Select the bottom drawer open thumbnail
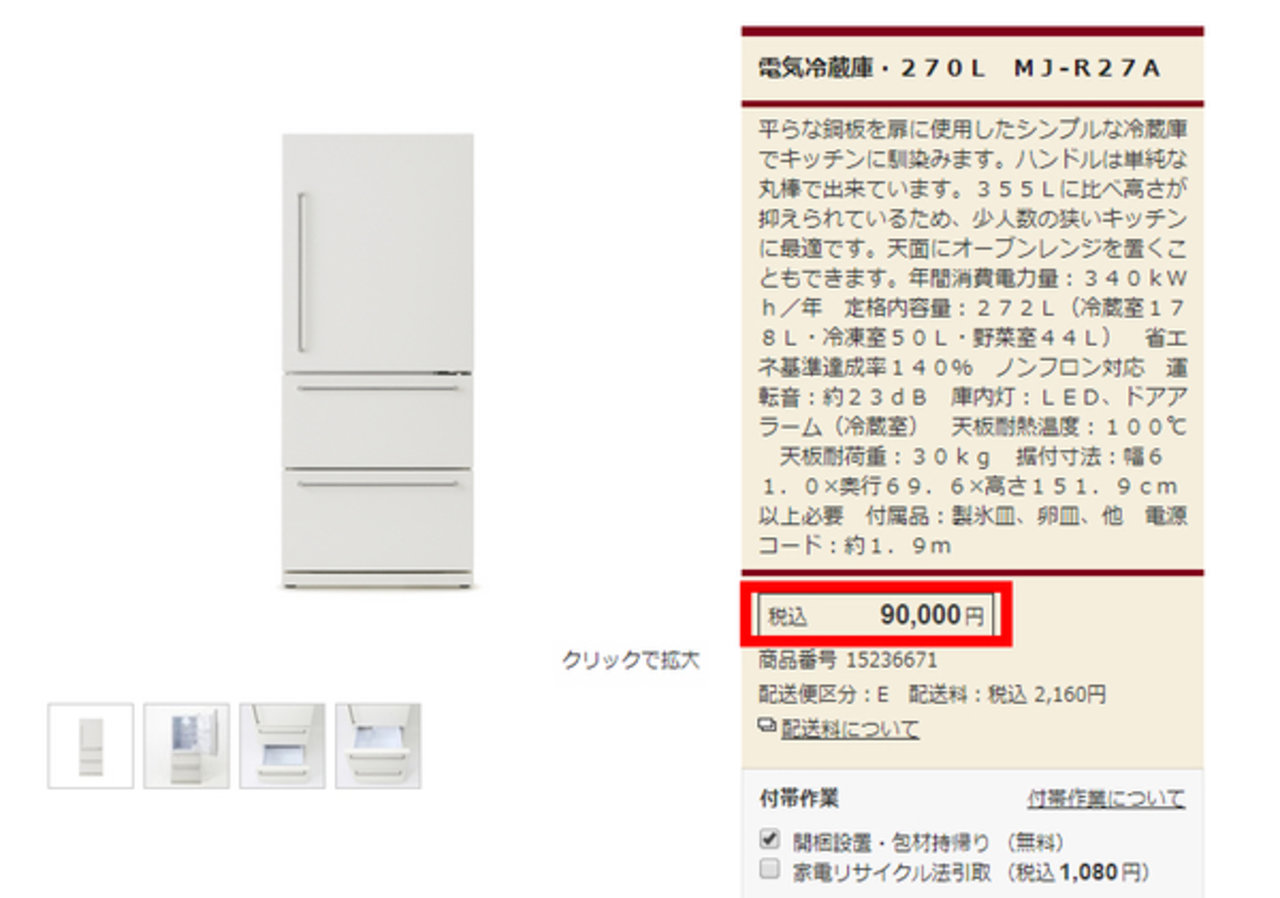Viewport: 1280px width, 898px height. pos(378,745)
